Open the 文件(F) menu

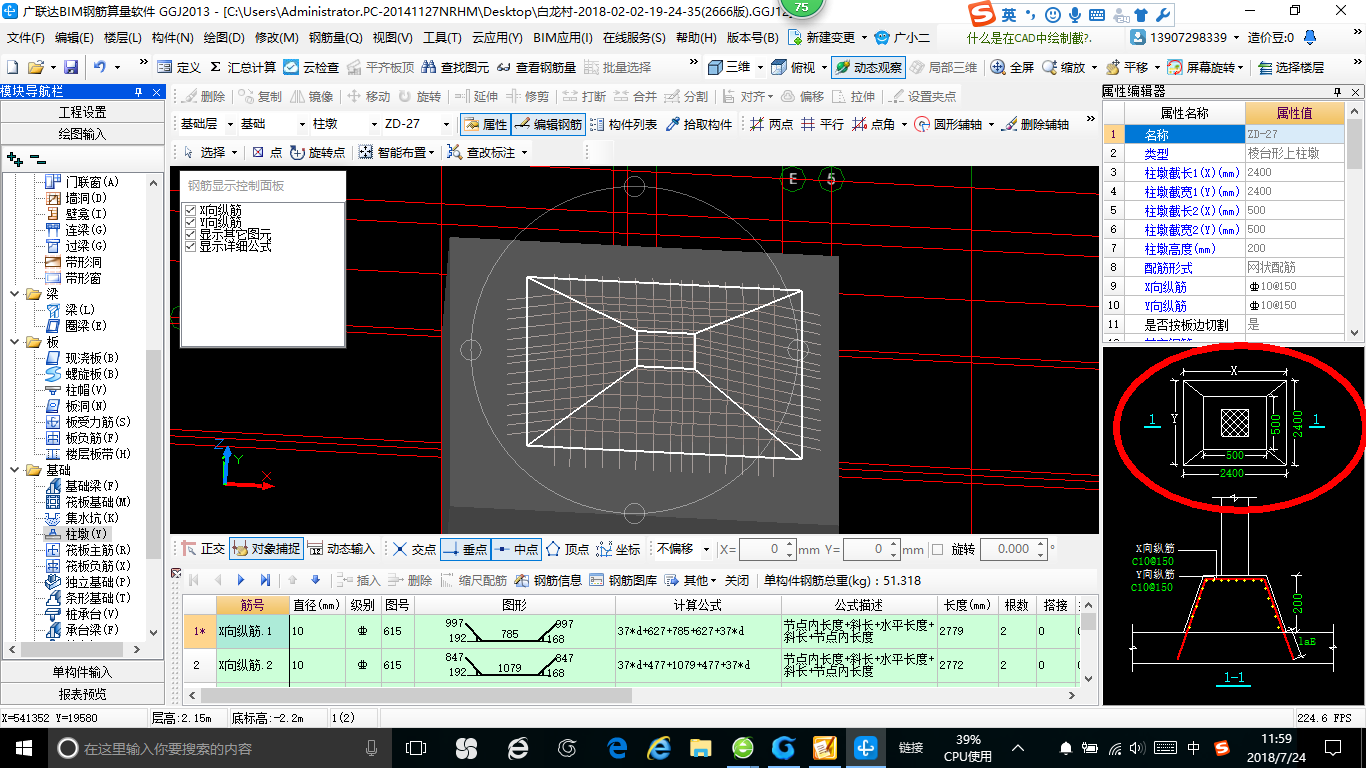26,37
